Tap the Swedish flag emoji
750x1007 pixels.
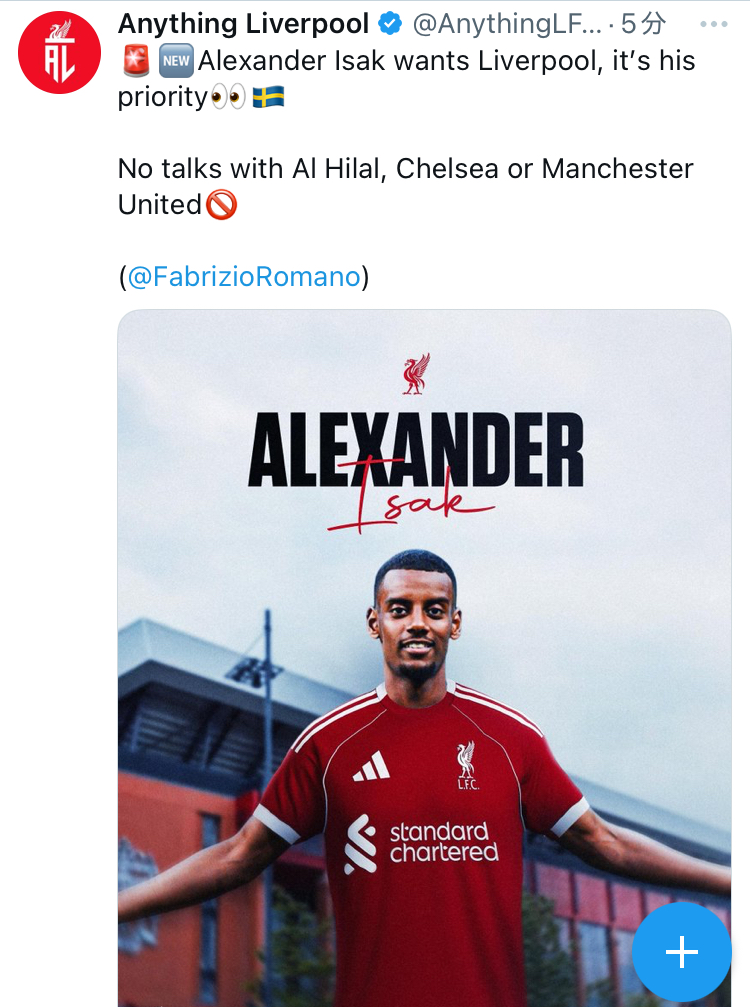268,99
